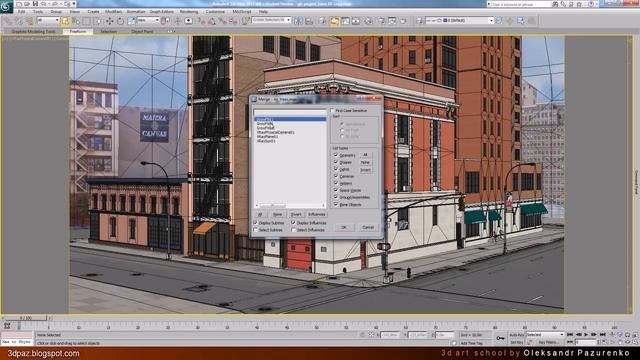Choose the Select and Rotate tool

(120, 21)
